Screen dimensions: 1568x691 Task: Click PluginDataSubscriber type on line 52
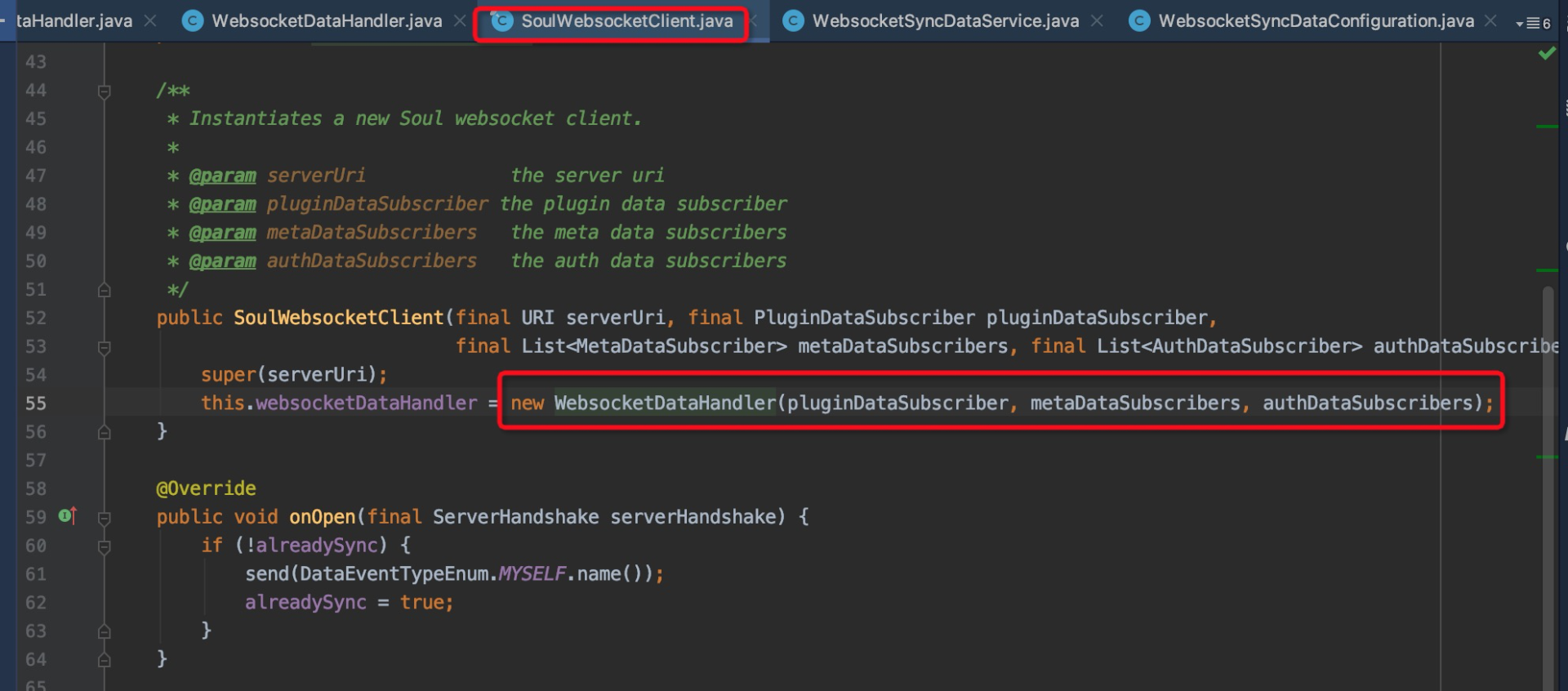(865, 318)
